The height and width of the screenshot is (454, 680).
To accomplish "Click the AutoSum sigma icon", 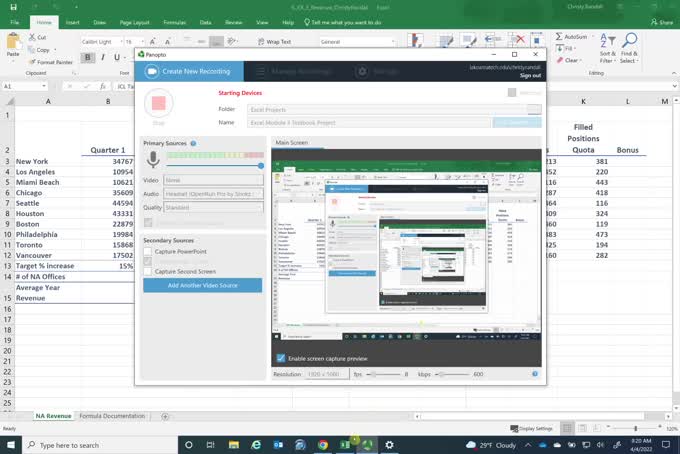I will click(559, 37).
